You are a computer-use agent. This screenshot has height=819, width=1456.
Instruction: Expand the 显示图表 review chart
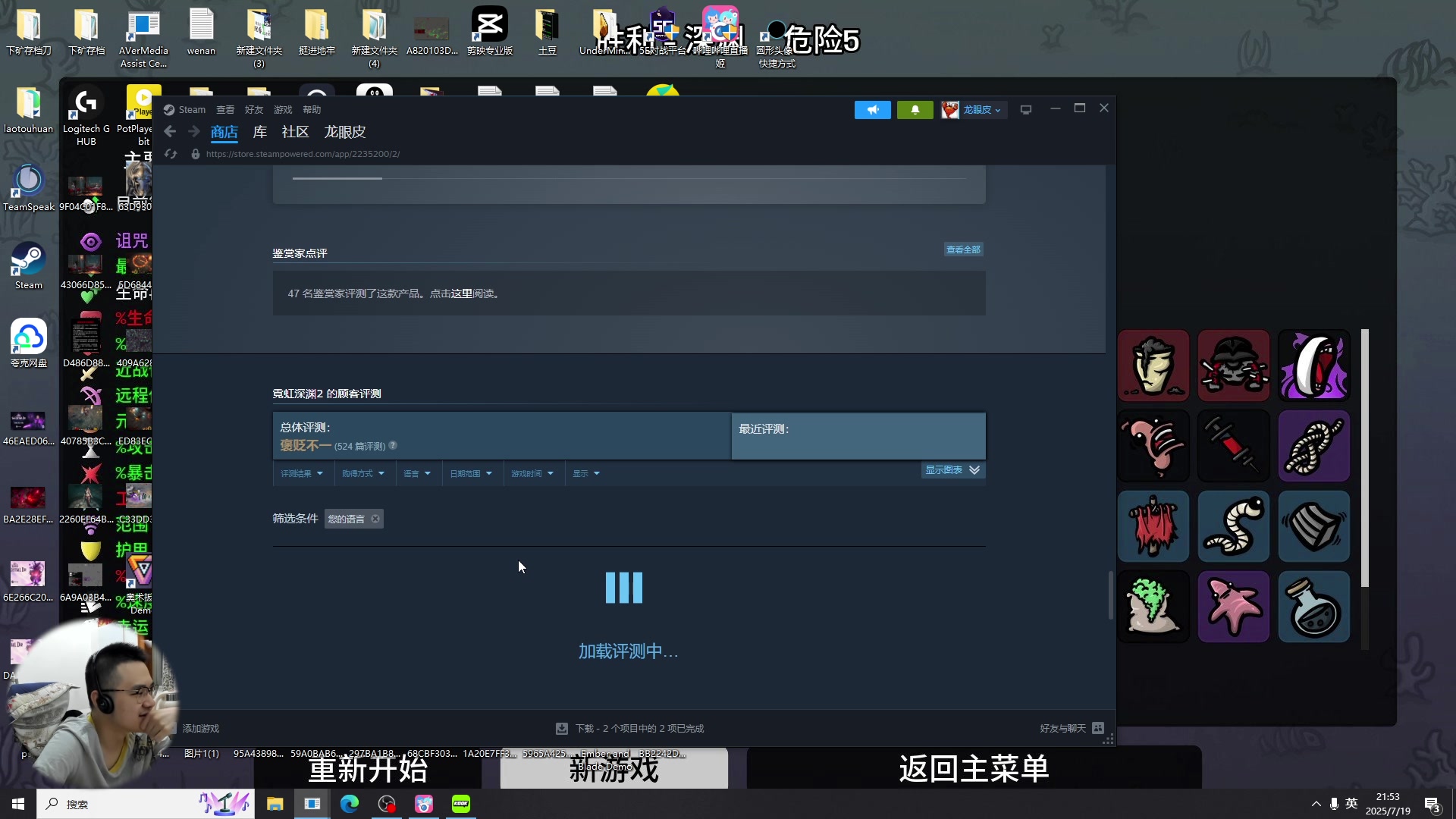click(x=952, y=470)
